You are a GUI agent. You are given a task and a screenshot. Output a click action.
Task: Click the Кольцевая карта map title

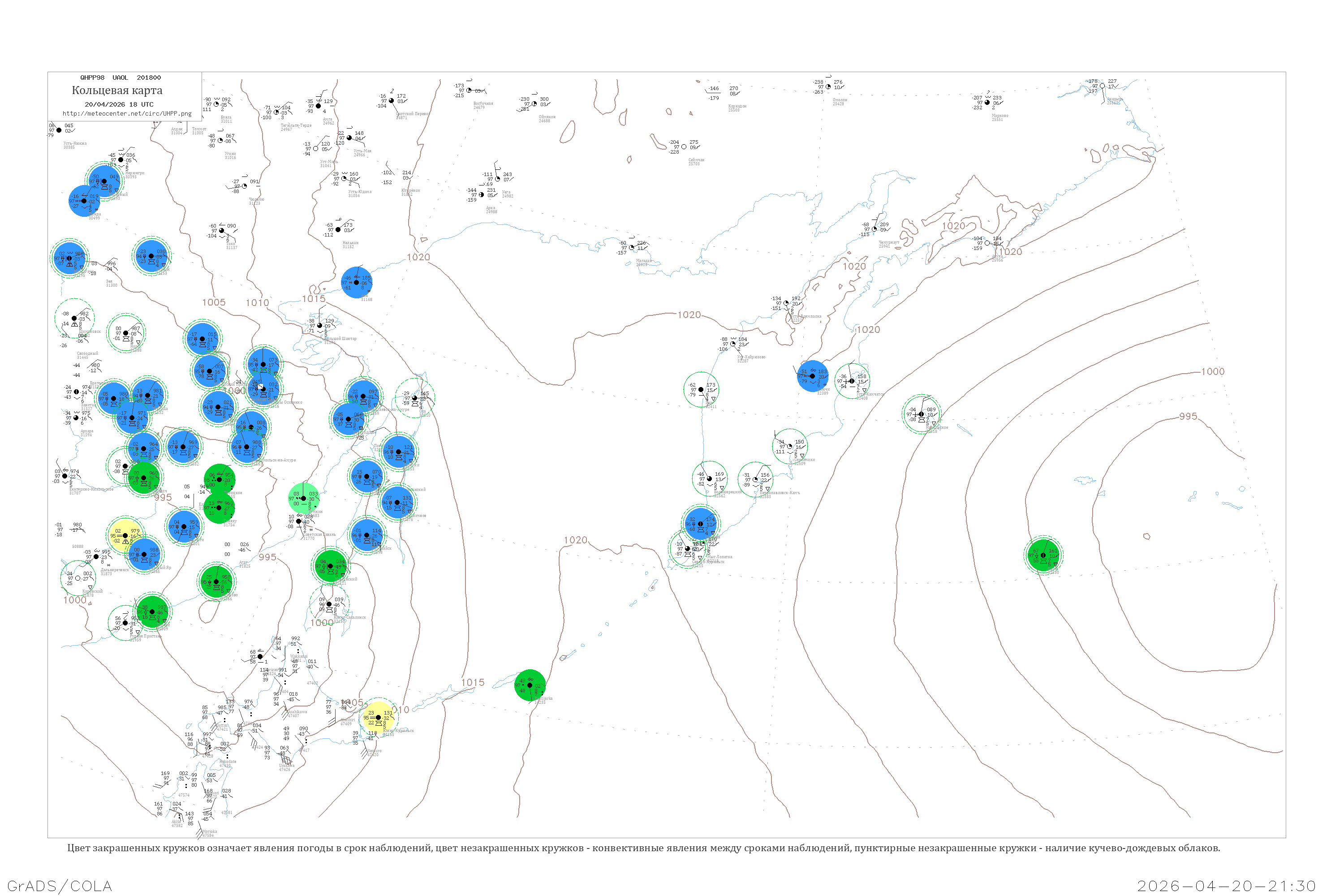117,90
